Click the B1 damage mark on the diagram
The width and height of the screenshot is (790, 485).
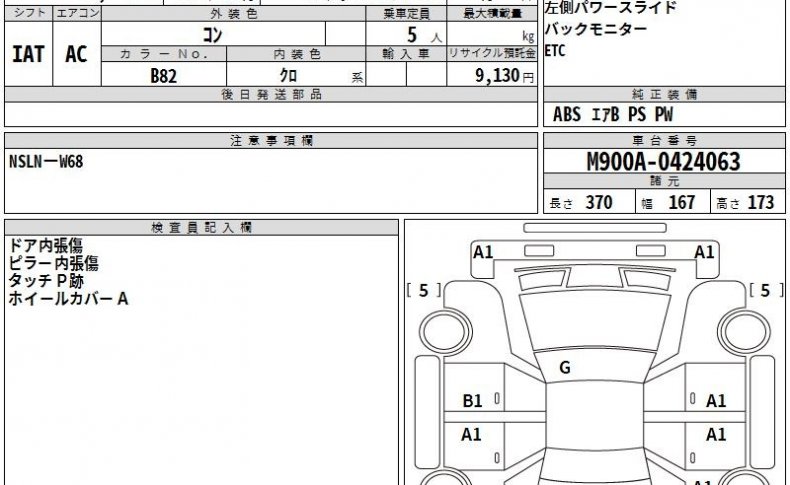point(473,401)
